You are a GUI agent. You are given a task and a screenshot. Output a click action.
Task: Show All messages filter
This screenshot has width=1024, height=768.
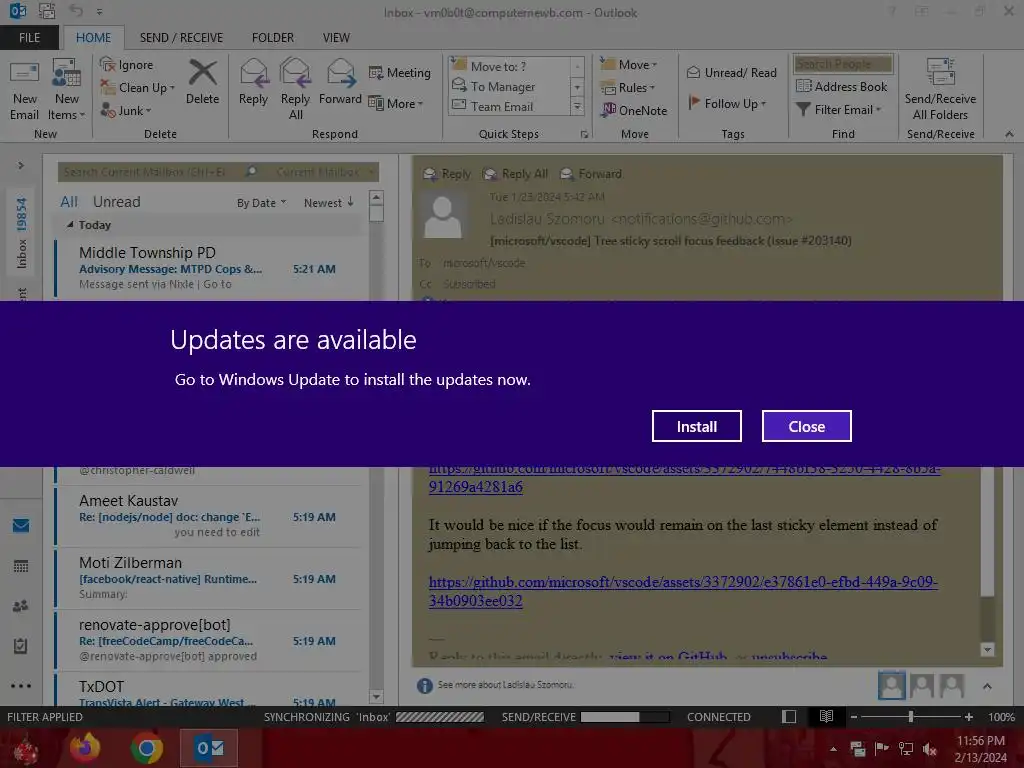click(69, 202)
